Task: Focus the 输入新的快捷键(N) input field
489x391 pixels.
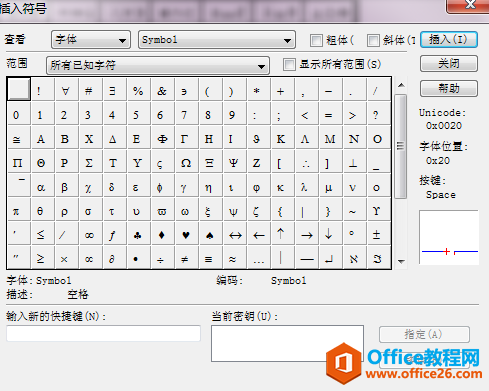Action: [x=103, y=333]
